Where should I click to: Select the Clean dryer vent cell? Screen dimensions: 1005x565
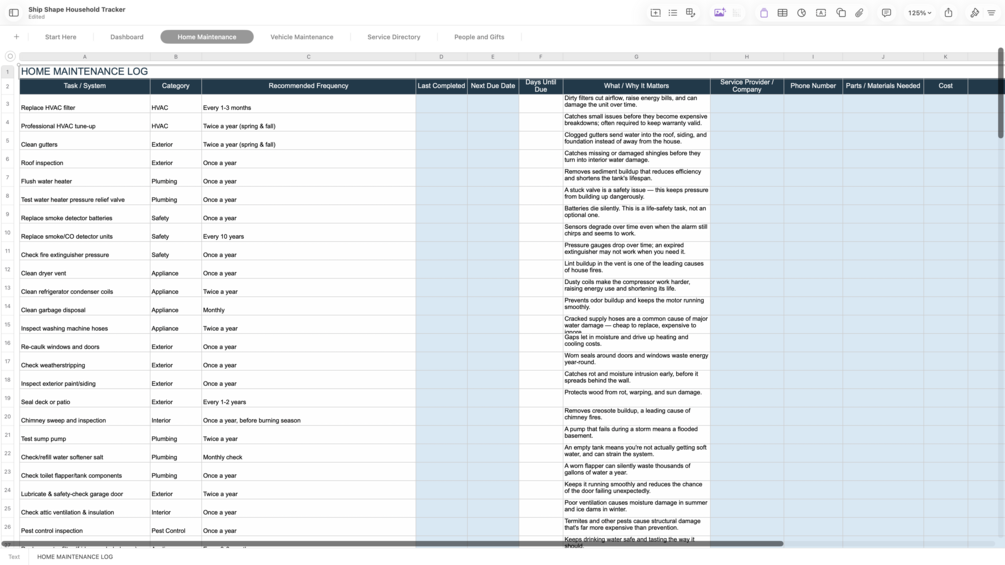(x=85, y=270)
